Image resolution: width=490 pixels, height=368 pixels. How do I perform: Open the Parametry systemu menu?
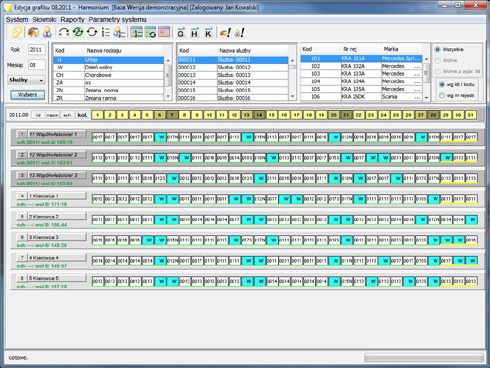(117, 20)
